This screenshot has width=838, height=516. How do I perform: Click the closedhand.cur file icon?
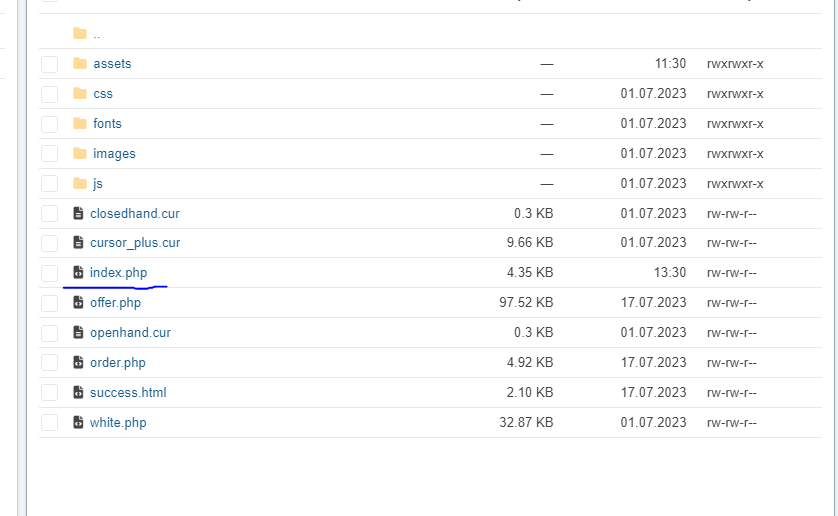(x=79, y=213)
